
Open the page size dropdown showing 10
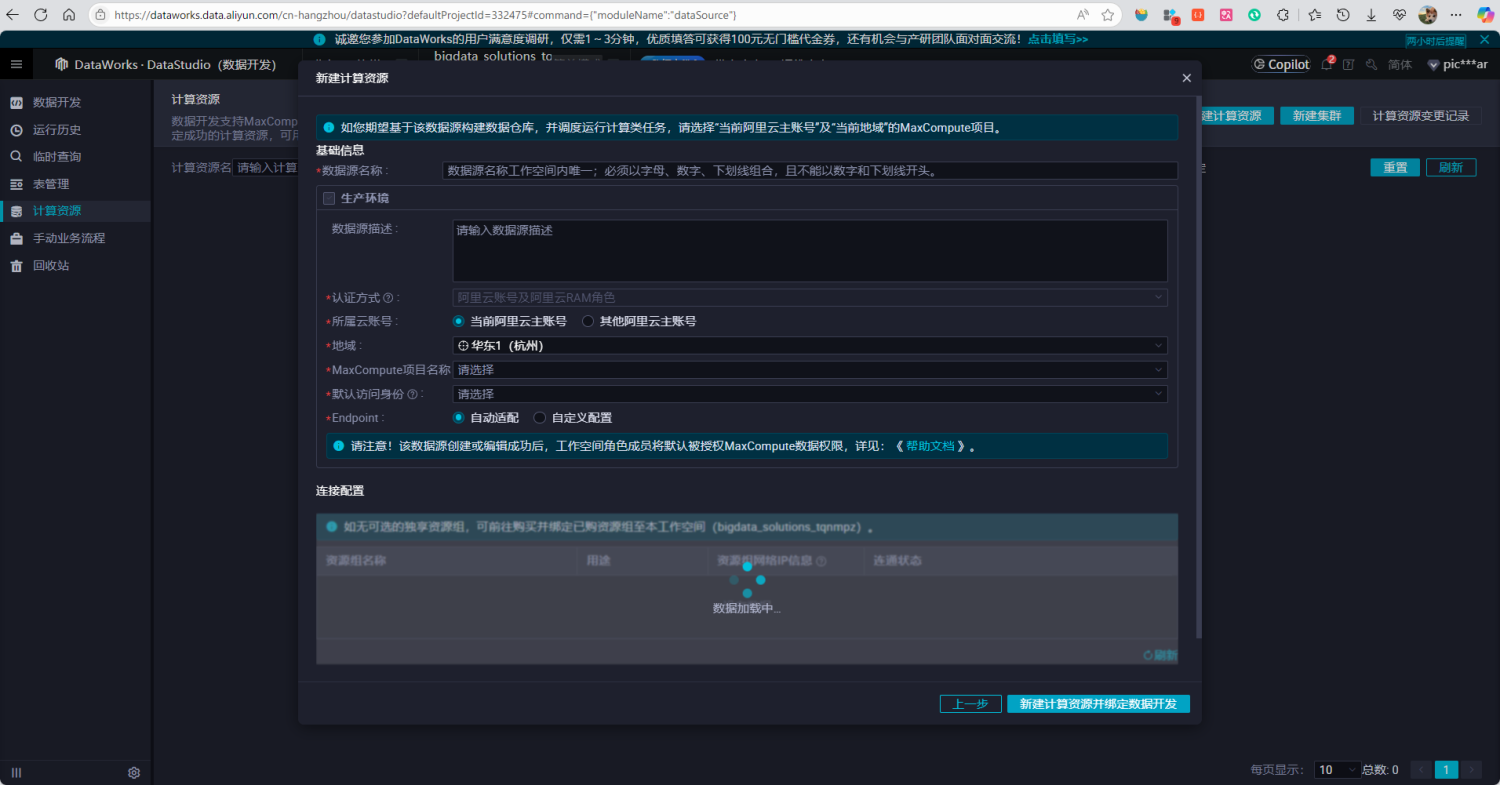pos(1337,769)
